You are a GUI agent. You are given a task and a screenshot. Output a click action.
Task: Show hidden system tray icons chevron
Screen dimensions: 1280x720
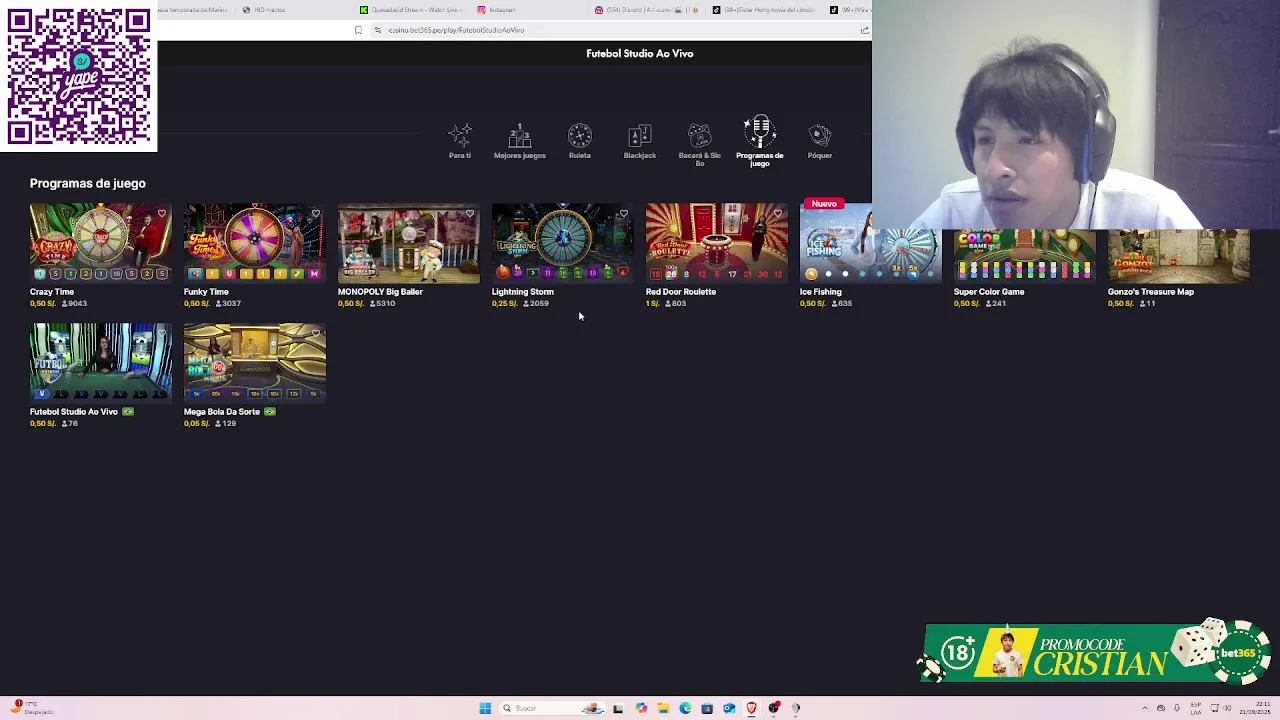pyautogui.click(x=1145, y=708)
